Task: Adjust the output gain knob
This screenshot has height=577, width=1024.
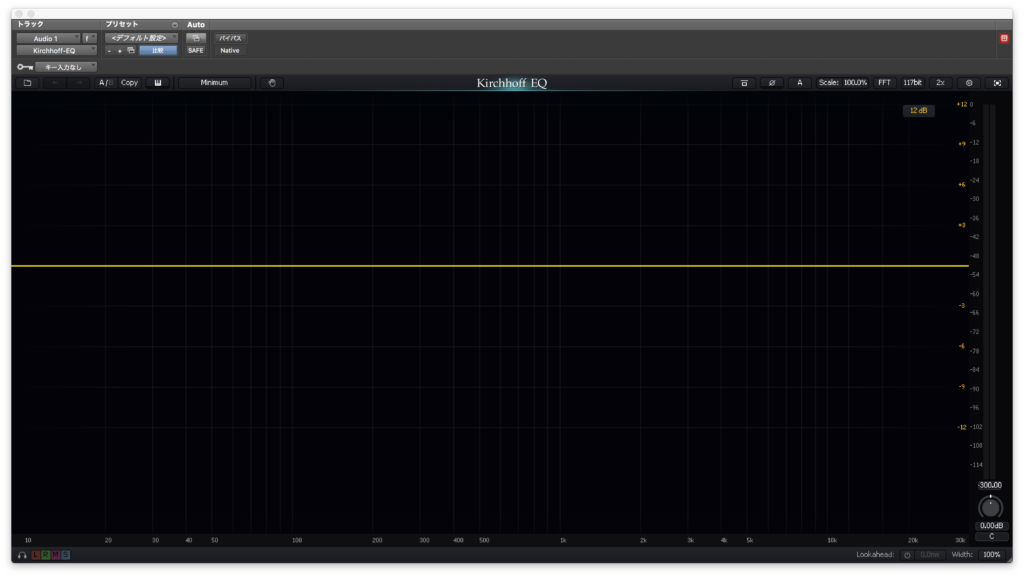Action: click(x=990, y=507)
